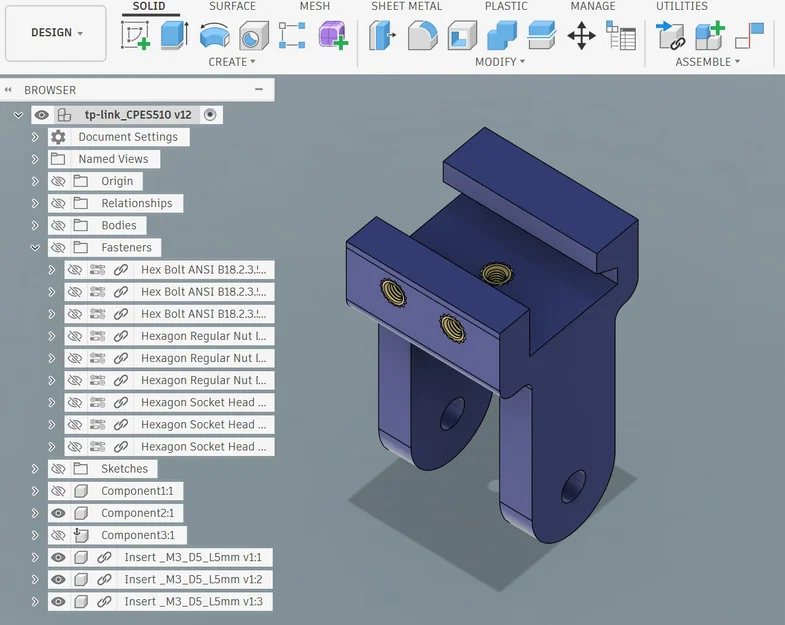Collapse the tp-link_CPES510 v12 root node
Viewport: 785px width, 625px height.
(19, 115)
